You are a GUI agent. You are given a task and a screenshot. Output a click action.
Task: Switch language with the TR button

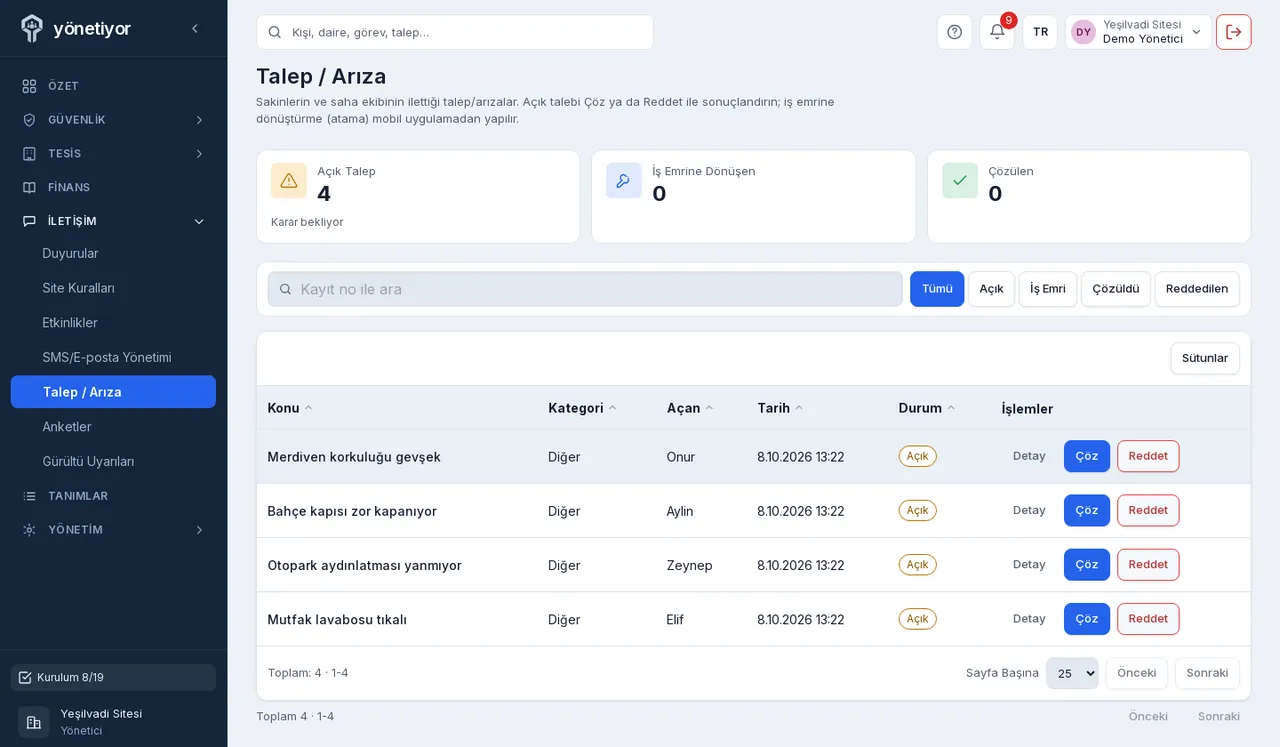tap(1040, 32)
